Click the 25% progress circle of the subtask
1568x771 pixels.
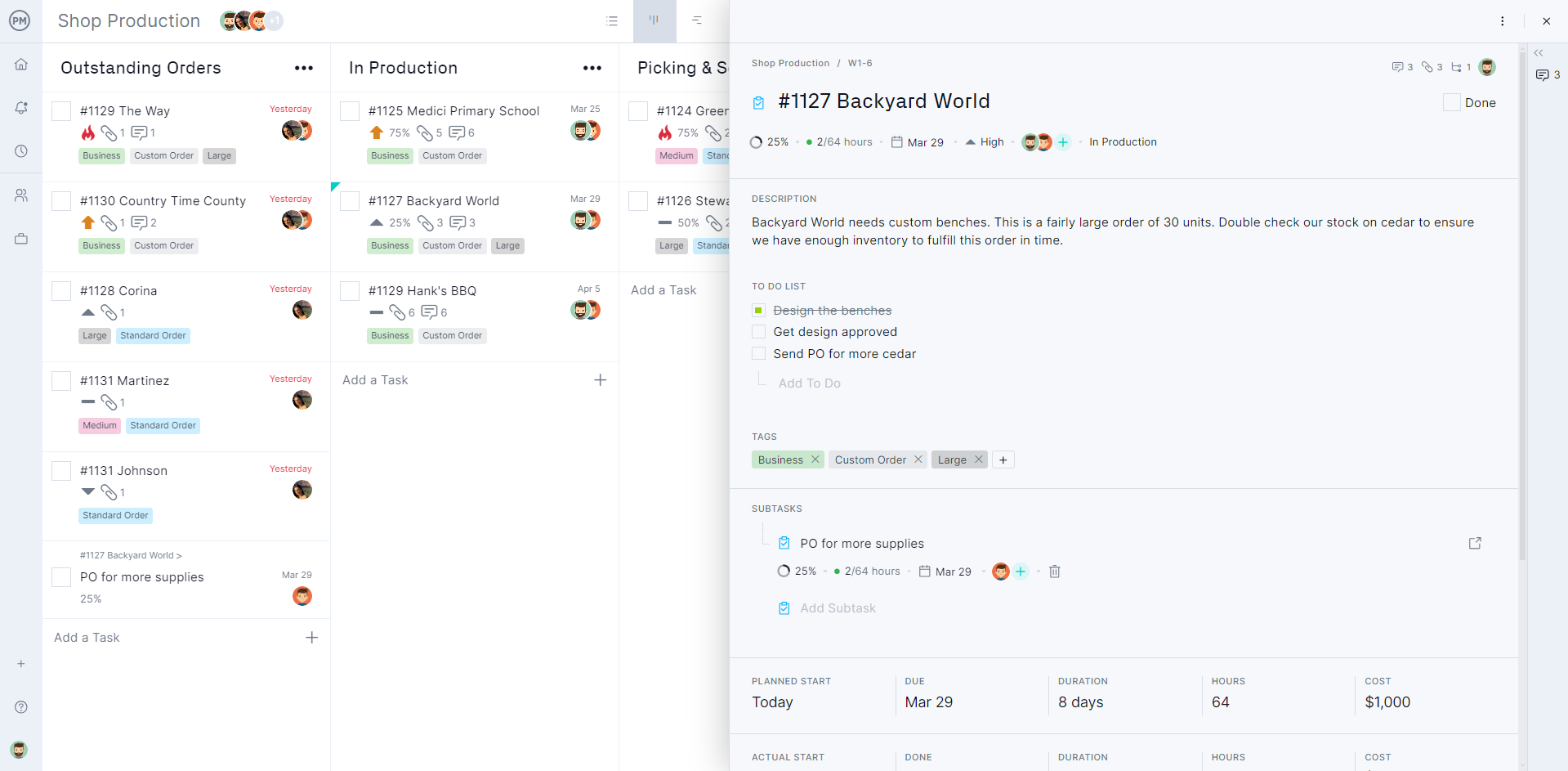point(784,572)
